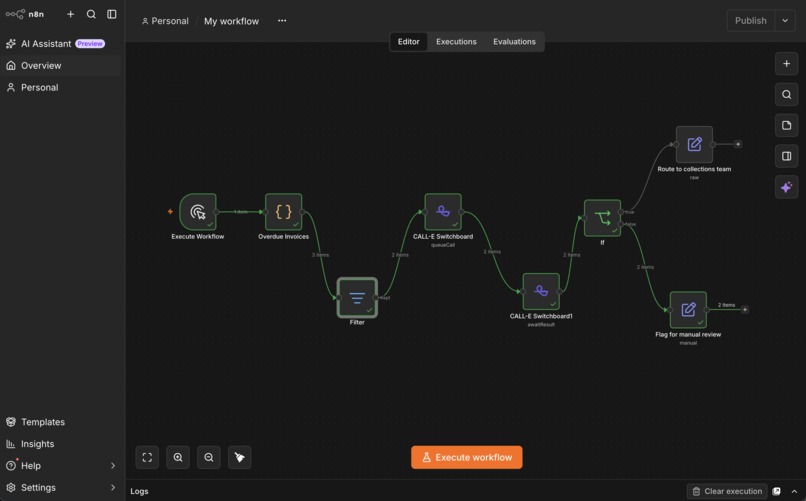
Task: Click Clear execution button
Action: [x=727, y=491]
